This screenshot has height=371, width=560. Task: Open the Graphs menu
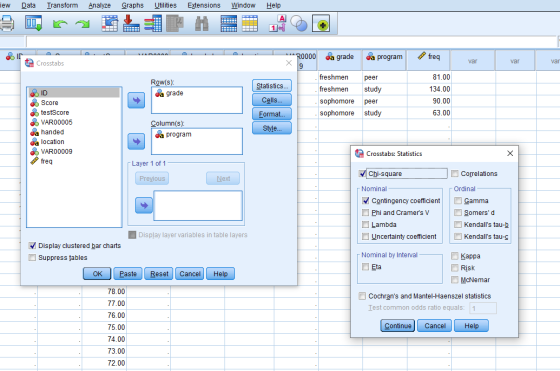pos(132,5)
